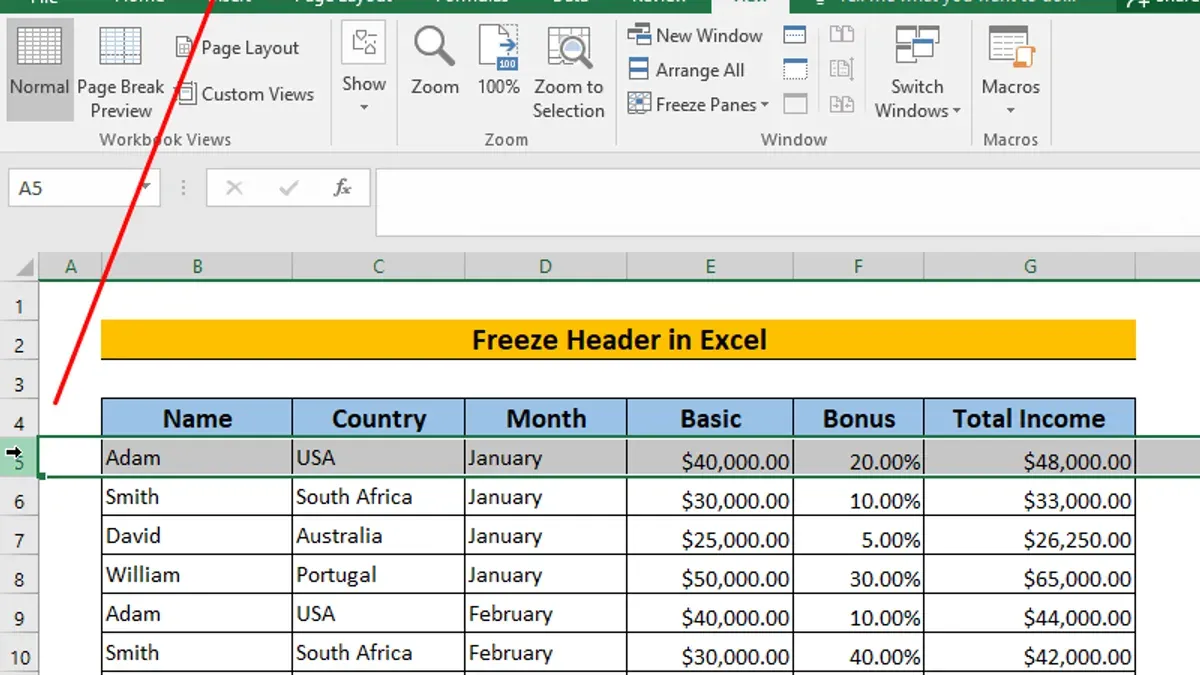Screen dimensions: 1200x675
Task: Open the Macros dropdown
Action: point(1010,72)
